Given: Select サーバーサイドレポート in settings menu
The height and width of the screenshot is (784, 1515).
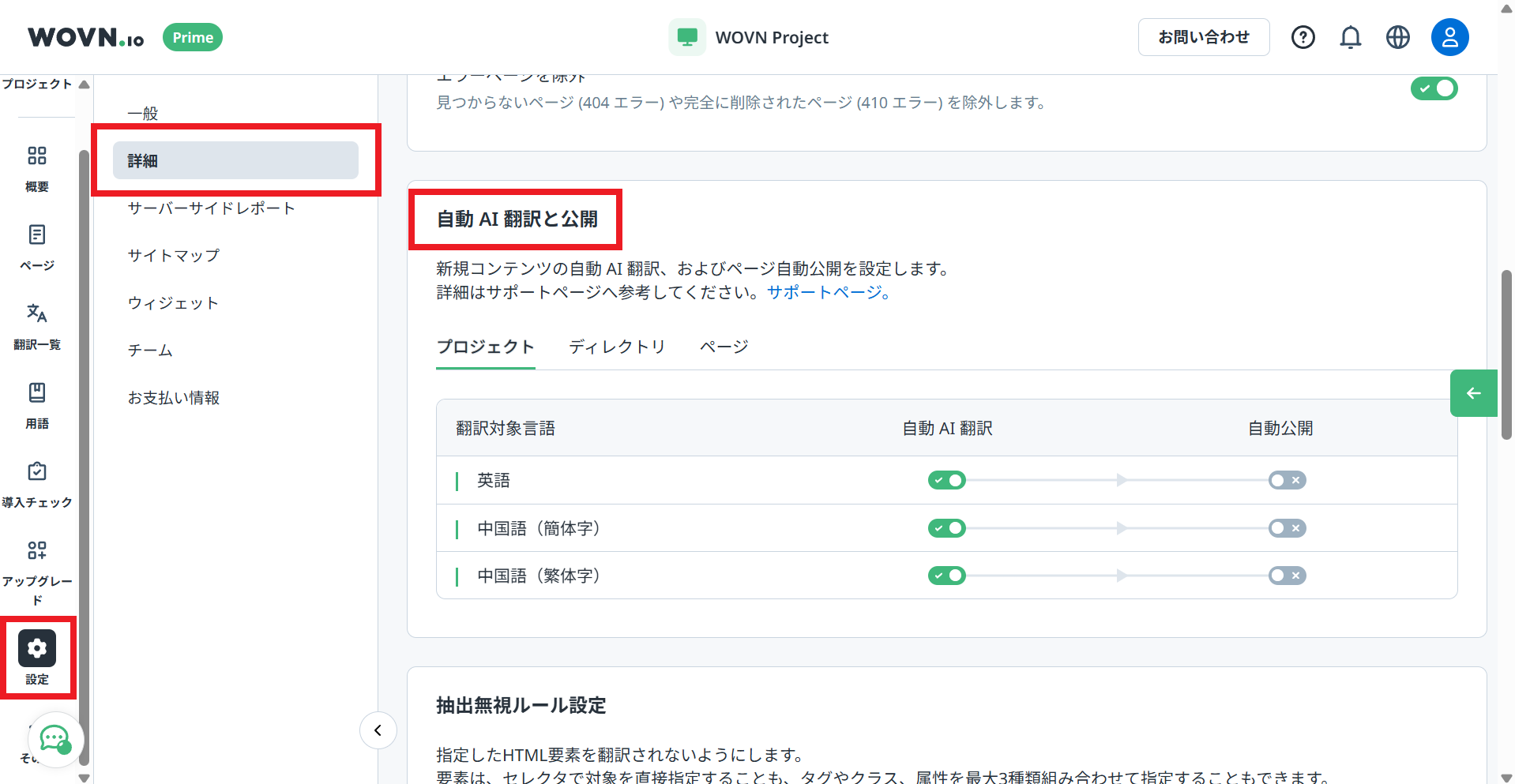Looking at the screenshot, I should [x=211, y=208].
